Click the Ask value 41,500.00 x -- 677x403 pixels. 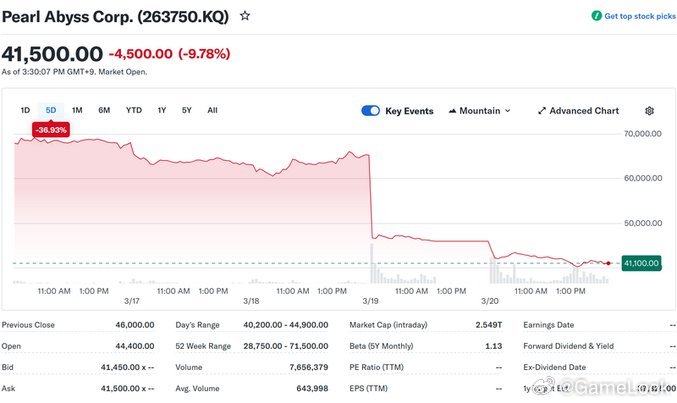pos(127,388)
